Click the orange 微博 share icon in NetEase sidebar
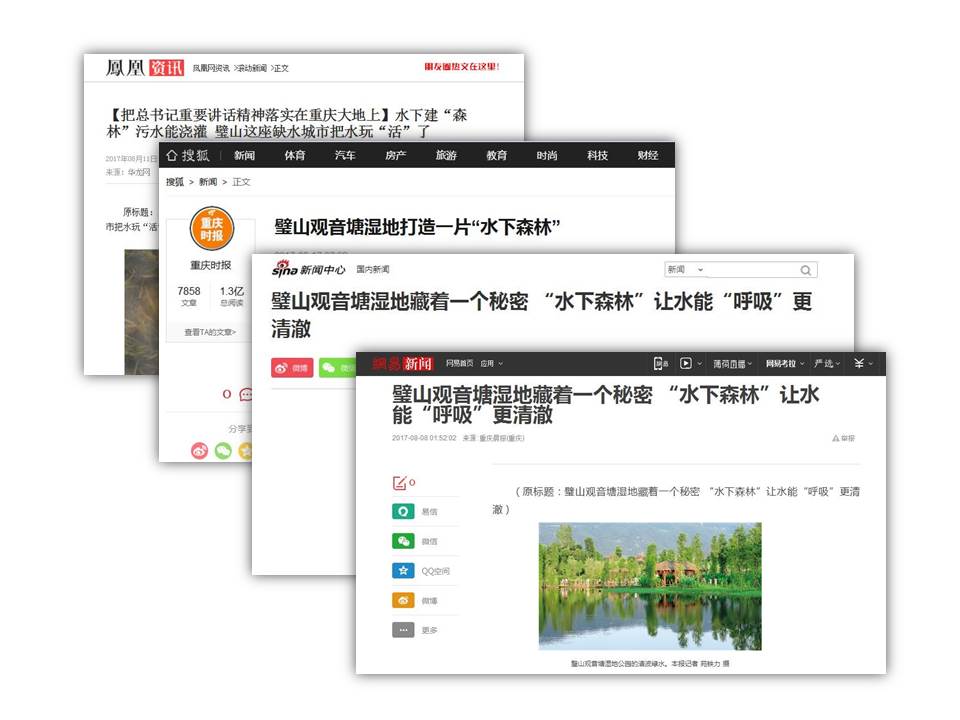This screenshot has height=720, width=960. (x=404, y=601)
